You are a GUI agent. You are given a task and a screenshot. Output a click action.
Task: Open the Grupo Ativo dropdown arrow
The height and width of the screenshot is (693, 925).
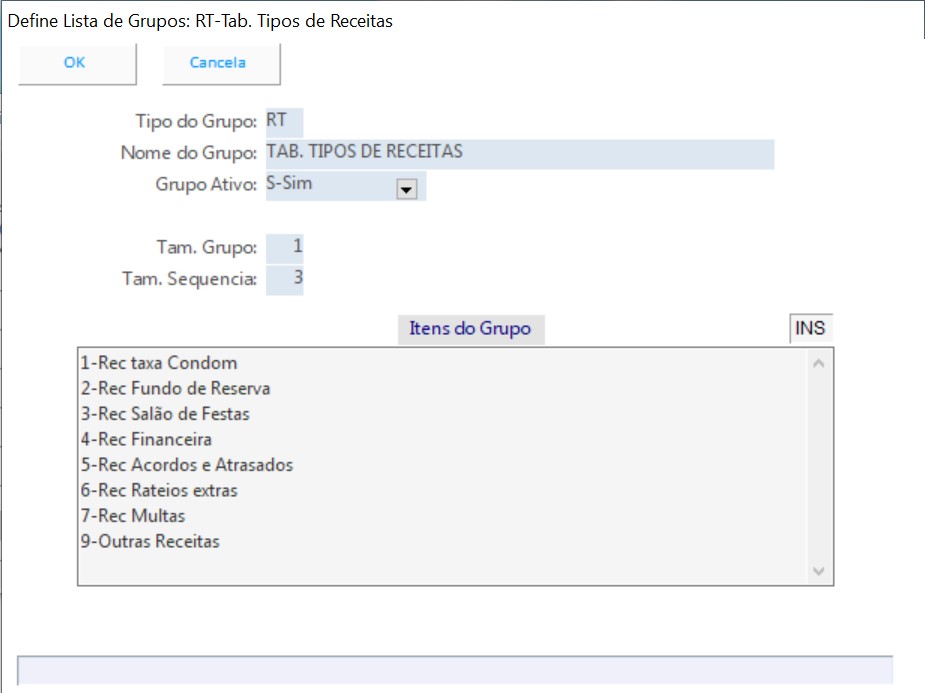pos(406,189)
